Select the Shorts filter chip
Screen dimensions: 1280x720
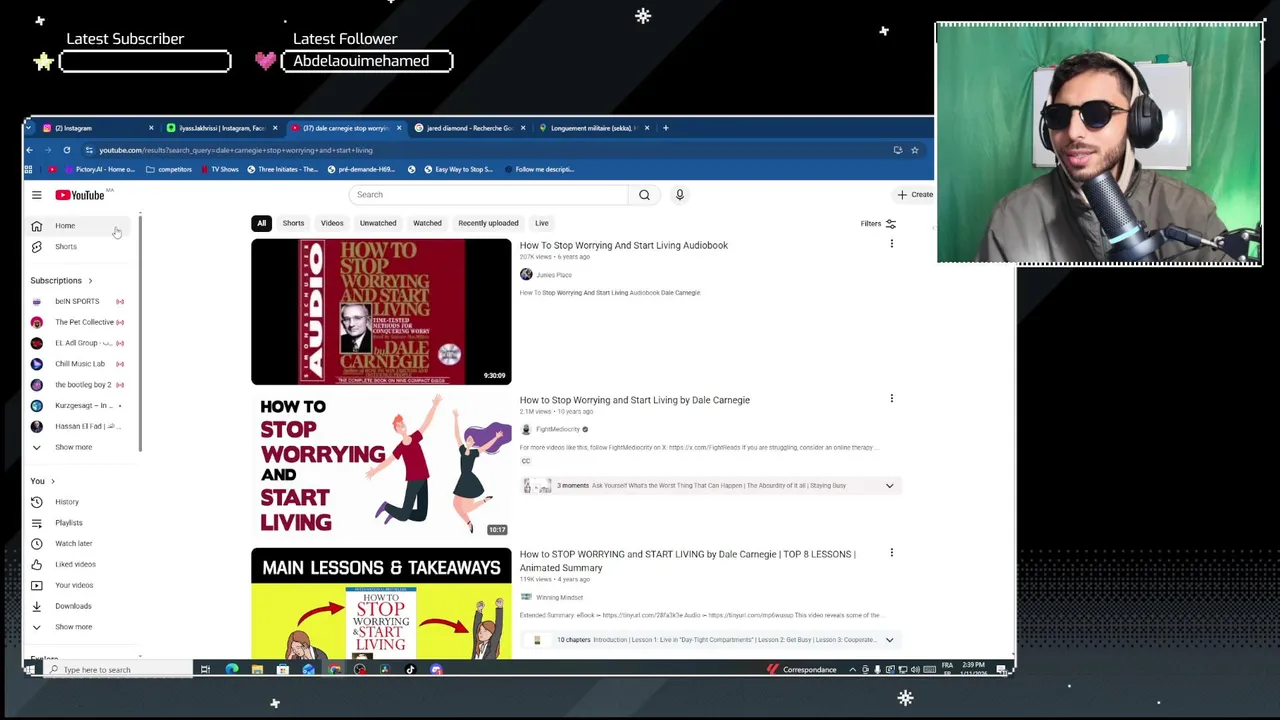(x=293, y=223)
